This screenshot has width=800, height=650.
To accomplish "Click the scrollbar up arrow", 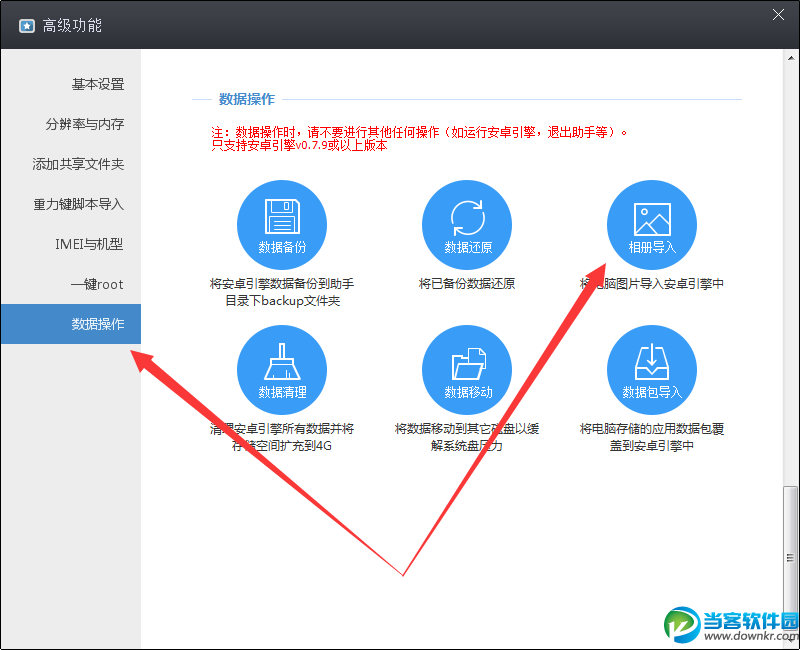I will coord(791,58).
